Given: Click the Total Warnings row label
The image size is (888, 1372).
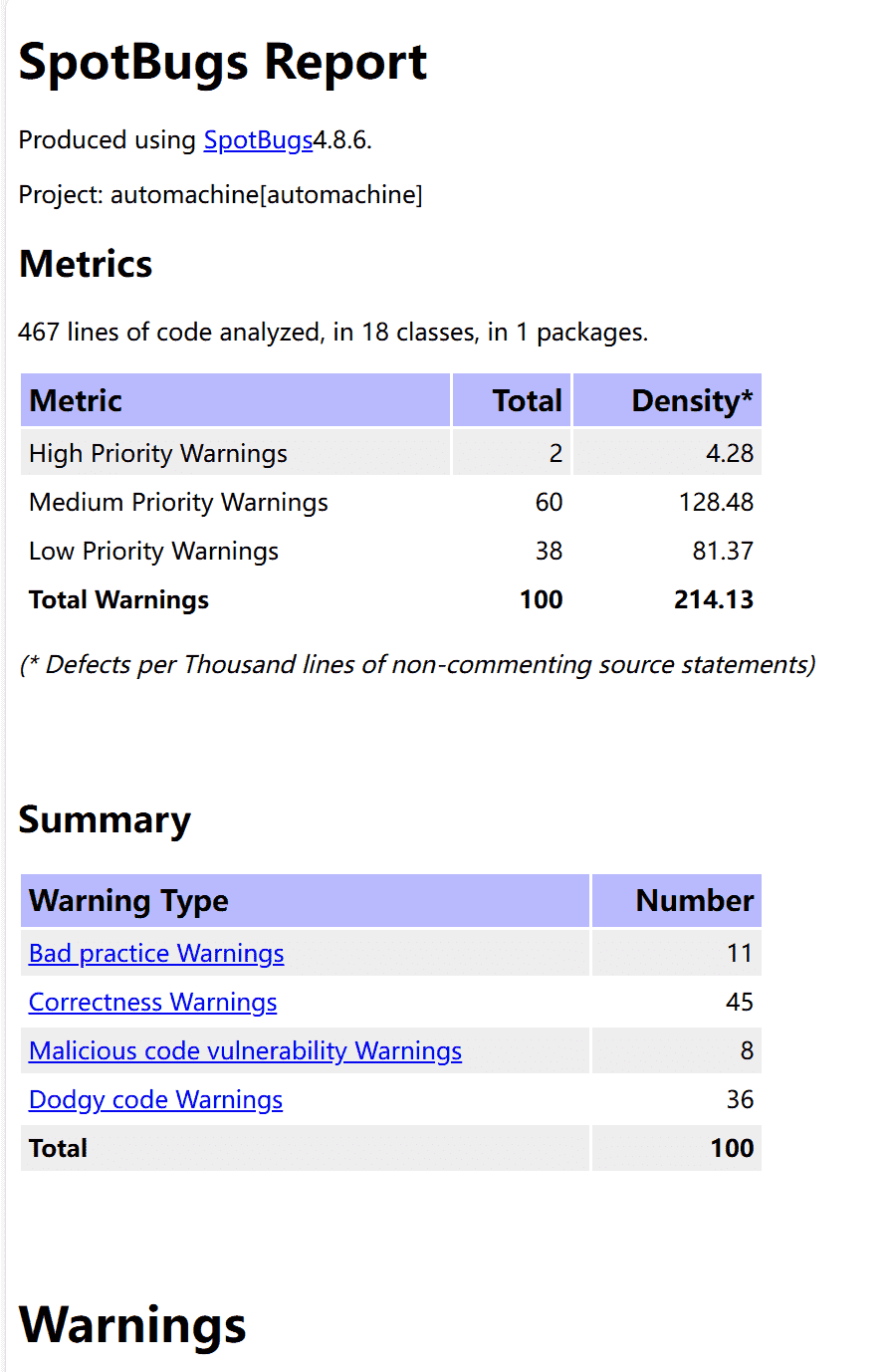Looking at the screenshot, I should tap(118, 600).
